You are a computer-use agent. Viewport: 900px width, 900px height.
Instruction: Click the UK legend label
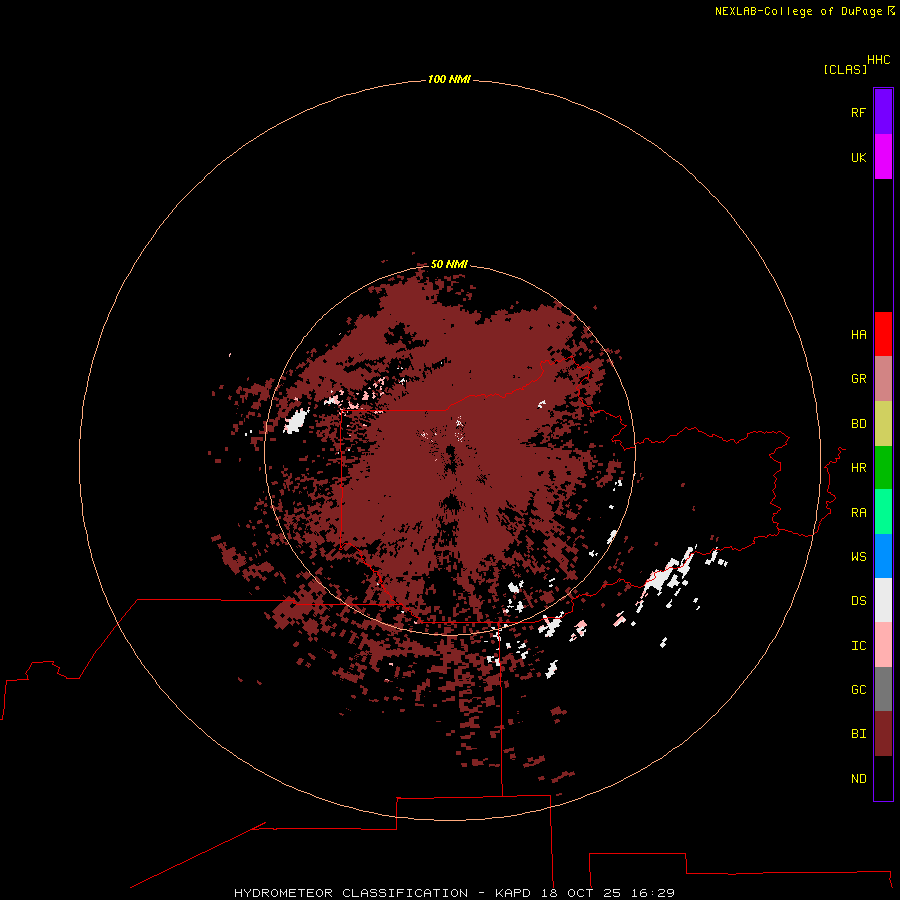[x=858, y=157]
